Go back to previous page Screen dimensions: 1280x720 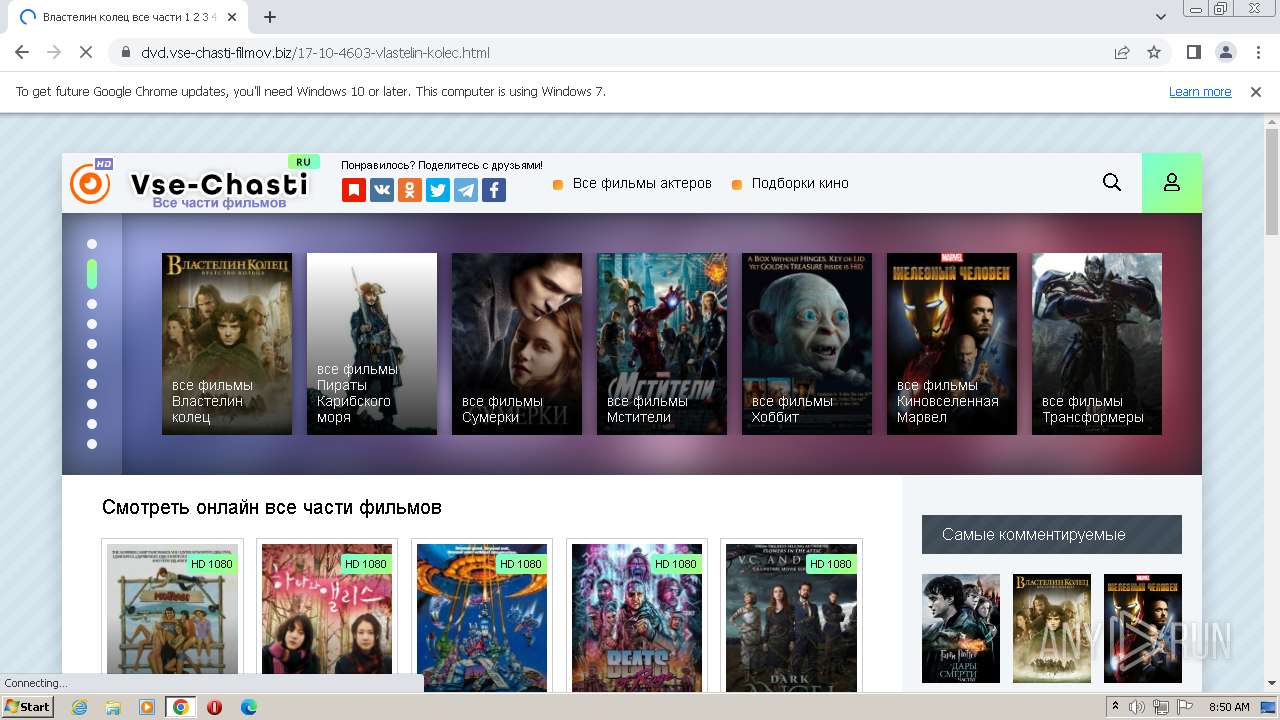click(x=22, y=52)
